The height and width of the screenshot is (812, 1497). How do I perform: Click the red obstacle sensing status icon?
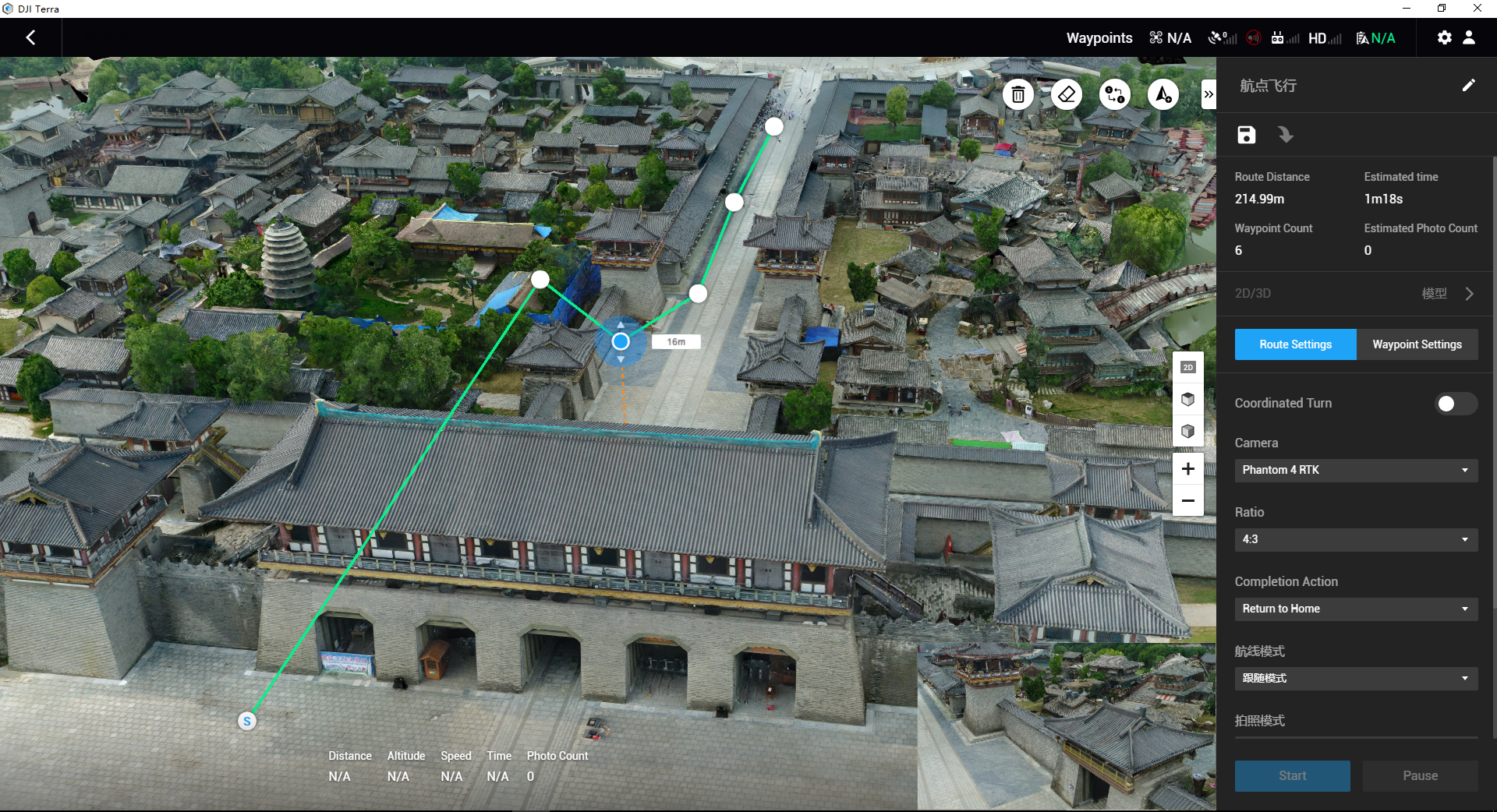[1254, 38]
